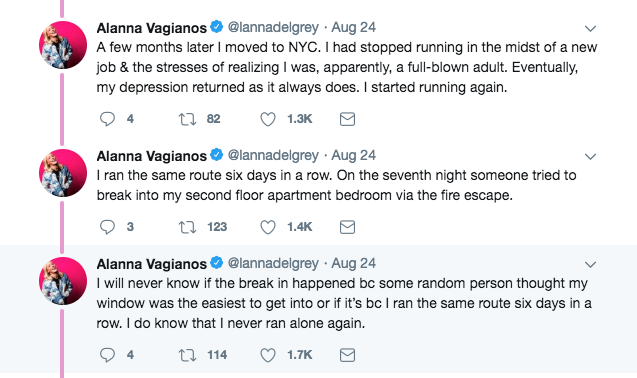
Task: Retweet the tweet with 123 retweets
Action: (188, 227)
